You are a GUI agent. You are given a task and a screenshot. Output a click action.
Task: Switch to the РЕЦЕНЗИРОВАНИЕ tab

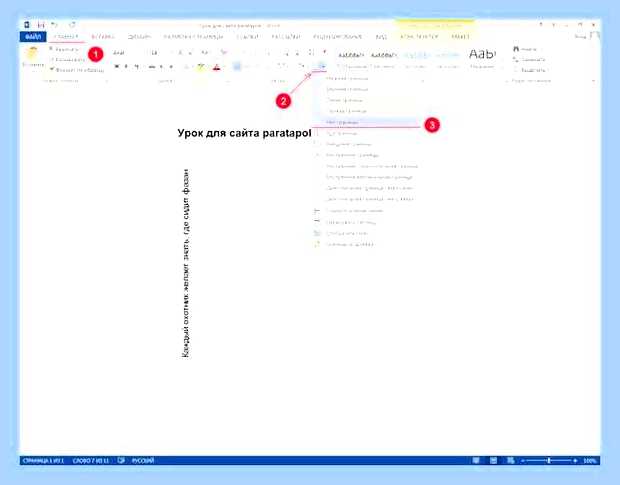337,37
